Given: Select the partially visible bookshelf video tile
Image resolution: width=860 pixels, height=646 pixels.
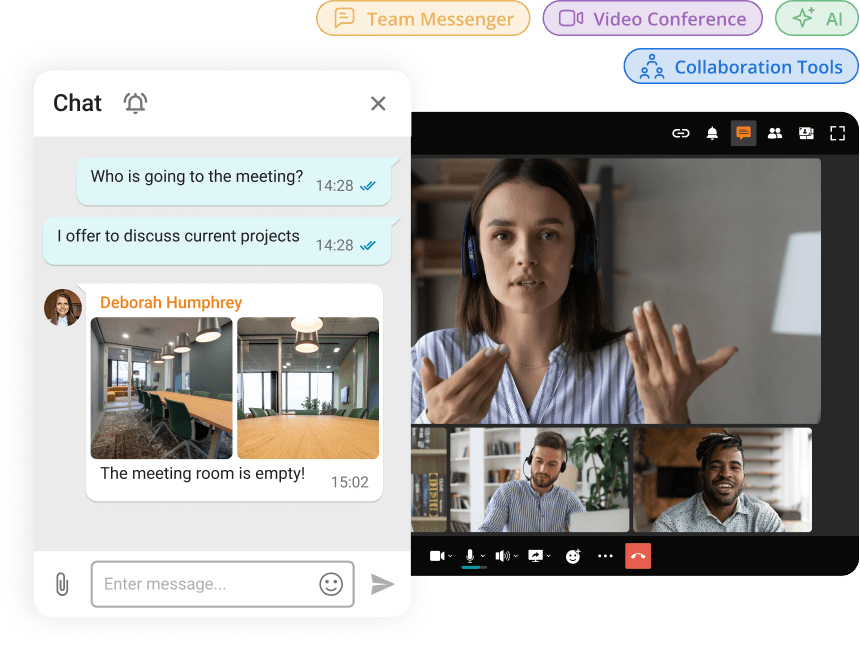Looking at the screenshot, I should (429, 480).
